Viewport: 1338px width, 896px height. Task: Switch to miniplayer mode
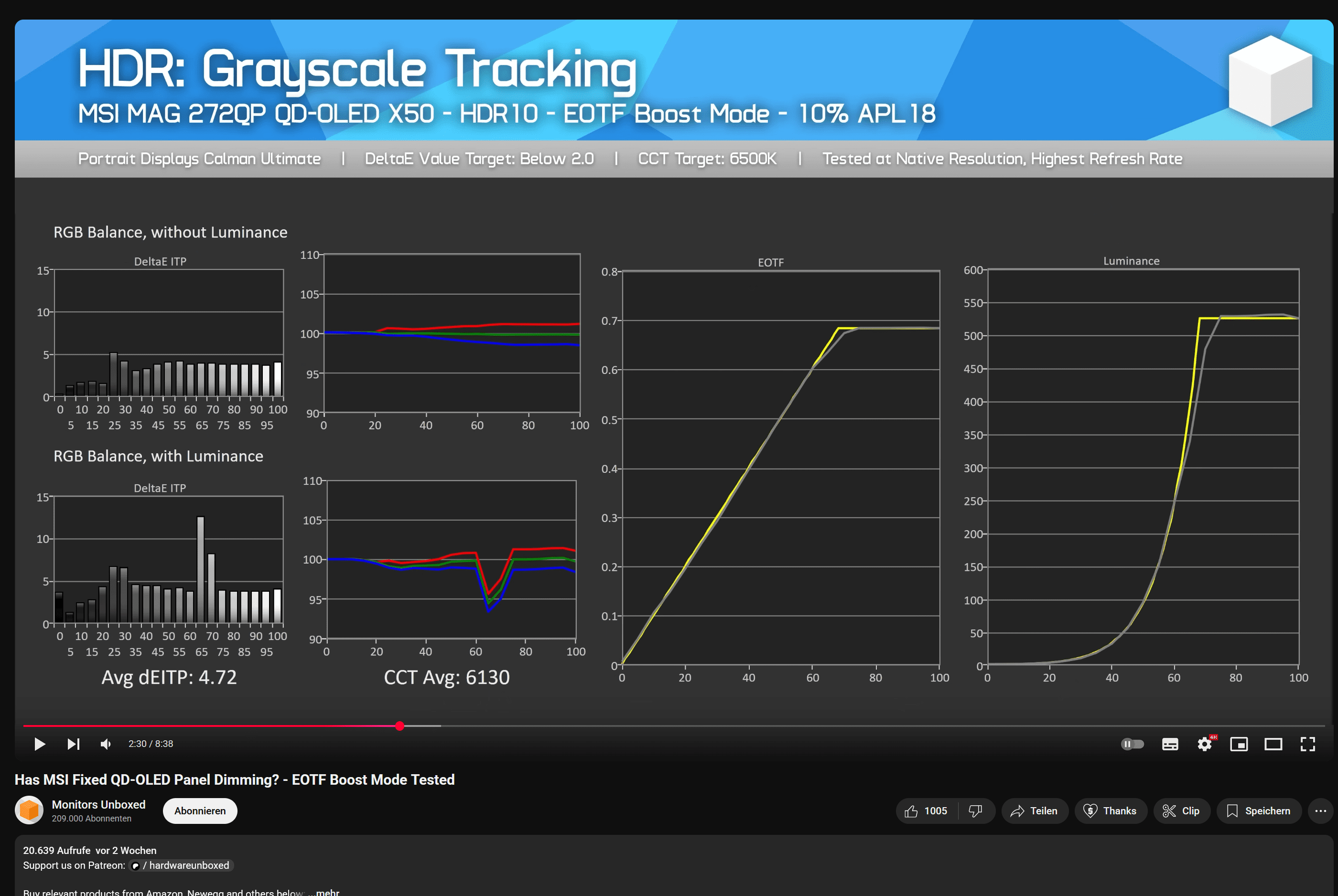click(1239, 744)
